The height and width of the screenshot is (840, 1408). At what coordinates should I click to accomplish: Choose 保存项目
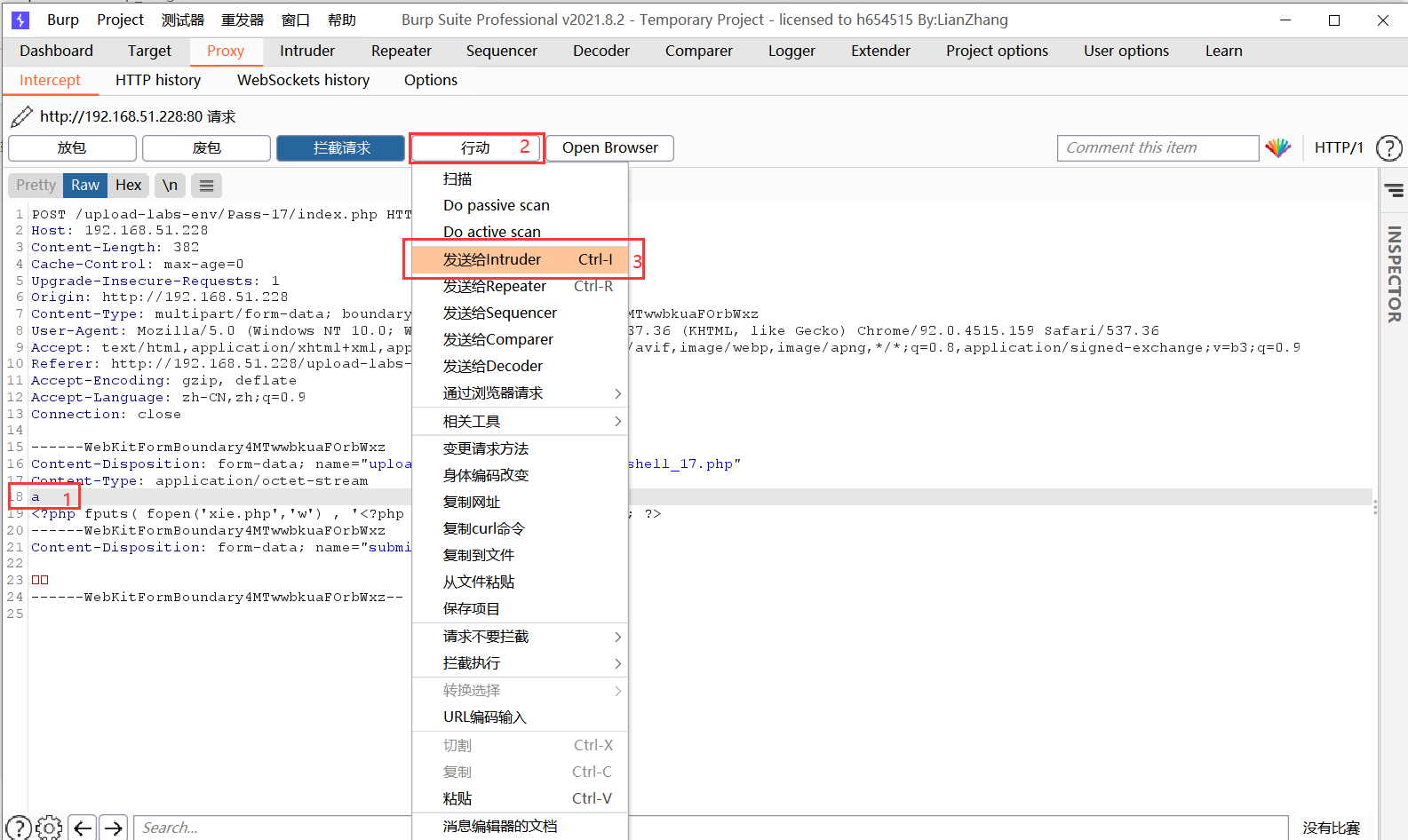click(520, 608)
